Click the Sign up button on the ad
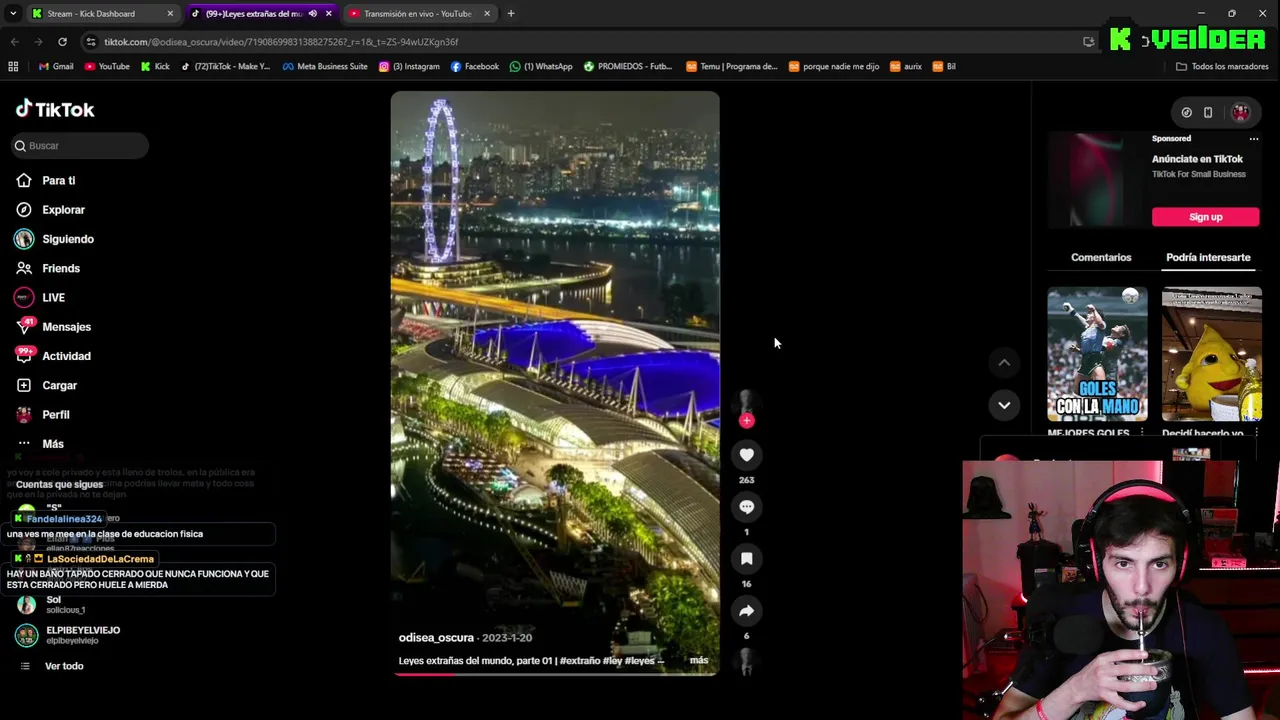 [1205, 217]
